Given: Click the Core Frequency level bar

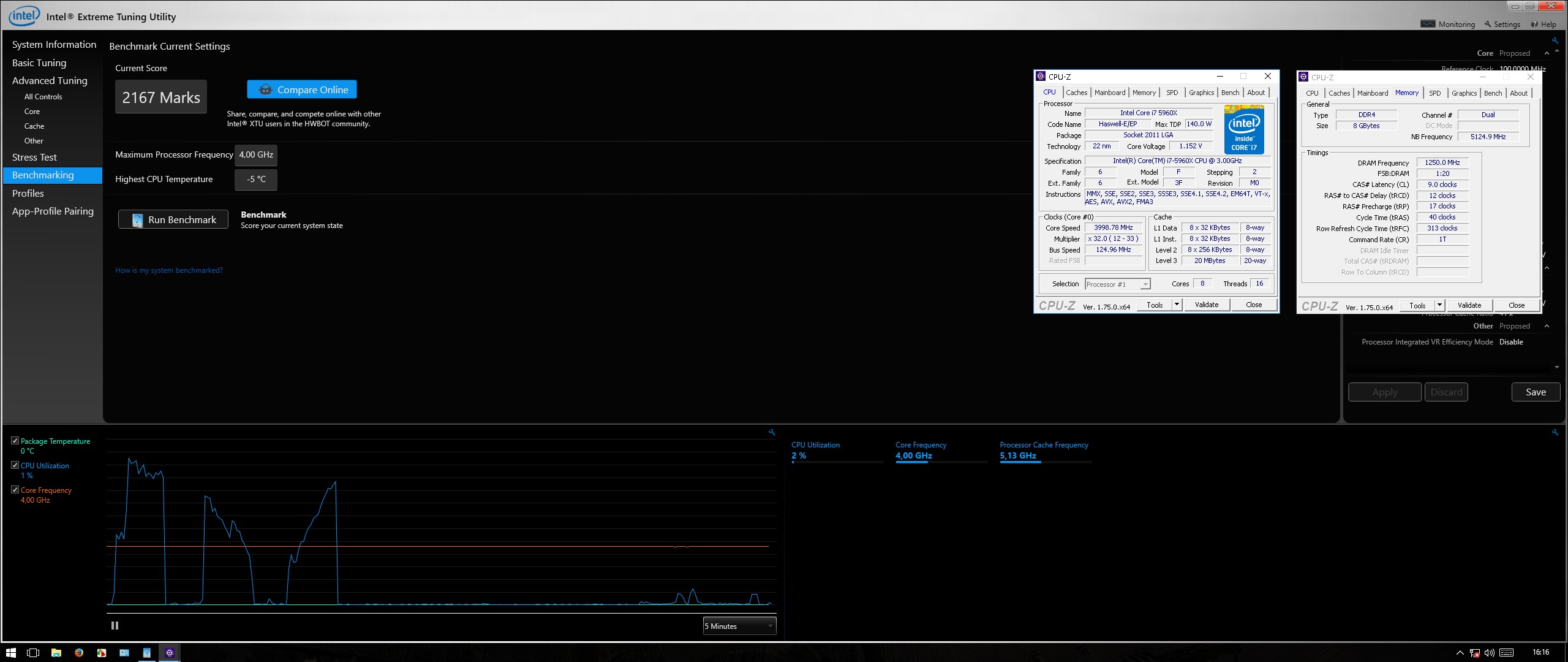Looking at the screenshot, I should pos(941,462).
